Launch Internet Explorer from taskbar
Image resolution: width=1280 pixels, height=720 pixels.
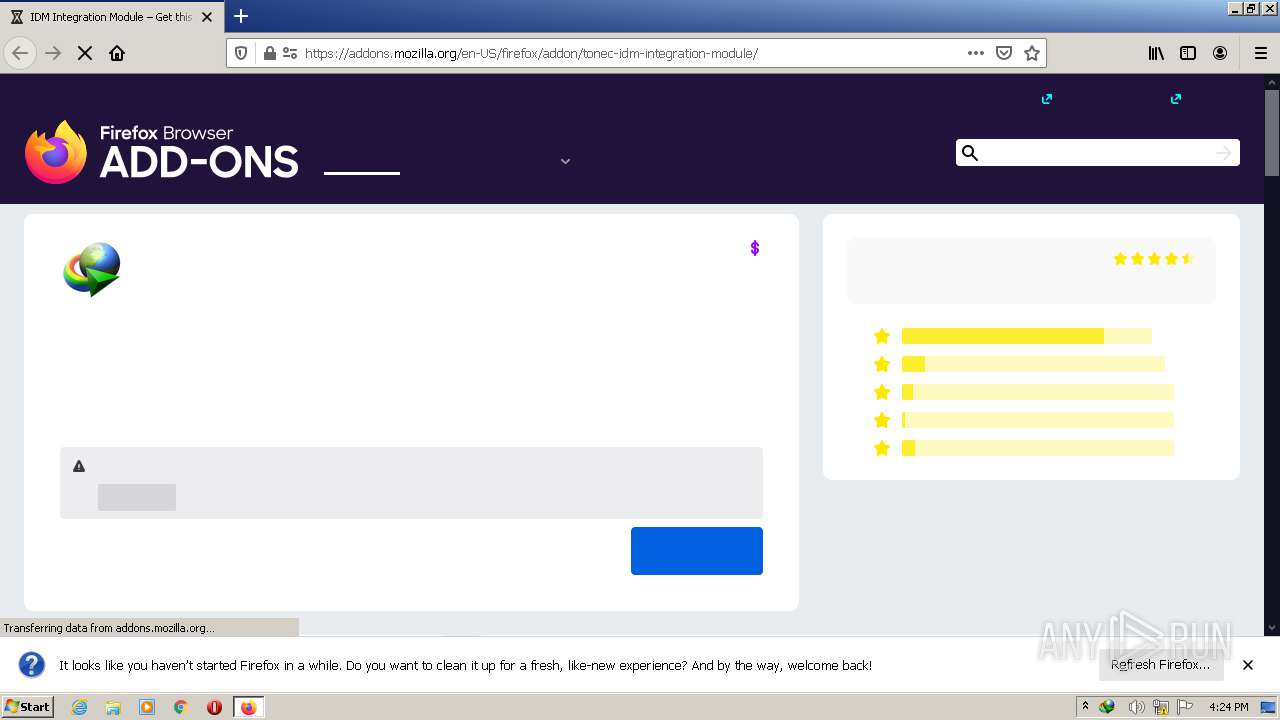pos(80,707)
